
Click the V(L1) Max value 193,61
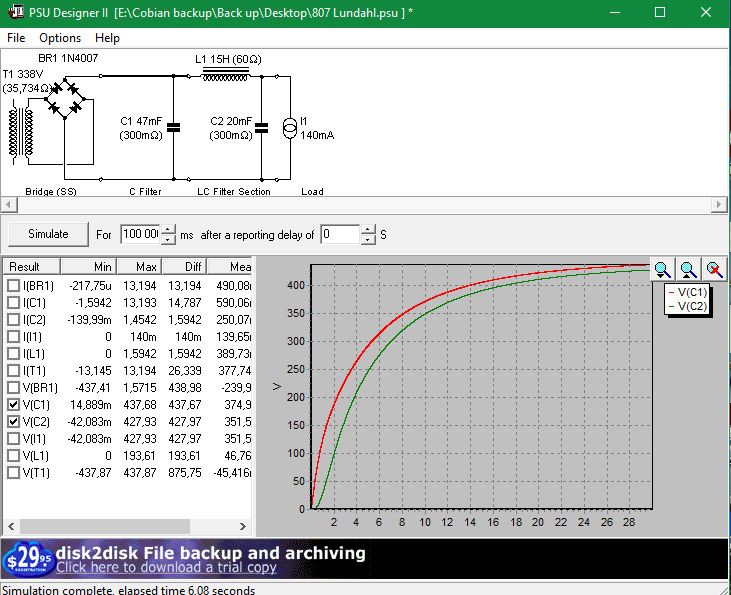[140, 456]
